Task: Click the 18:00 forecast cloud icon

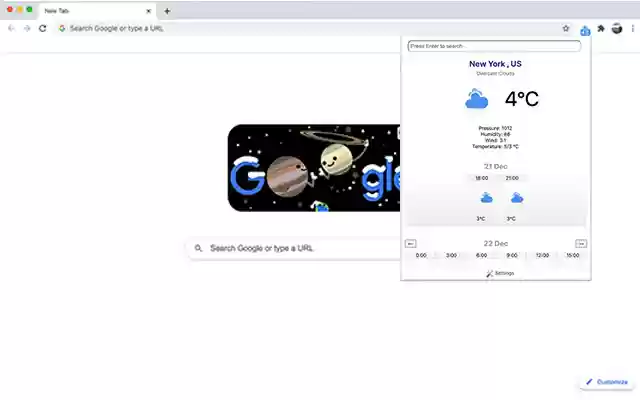Action: click(486, 198)
